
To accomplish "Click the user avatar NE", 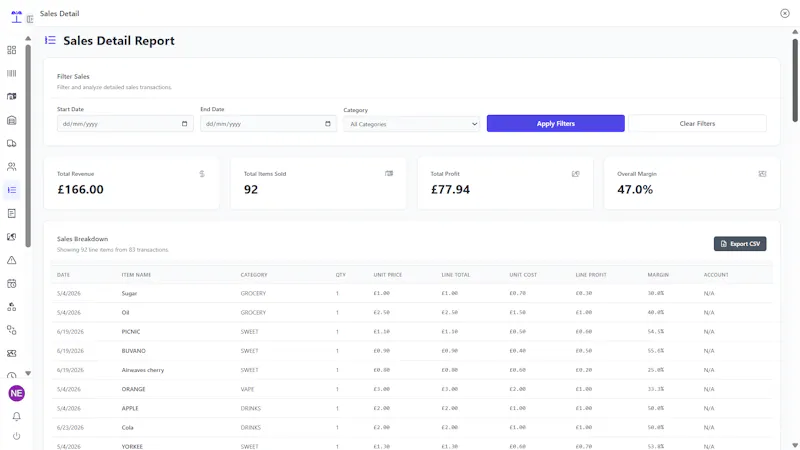I will click(16, 393).
